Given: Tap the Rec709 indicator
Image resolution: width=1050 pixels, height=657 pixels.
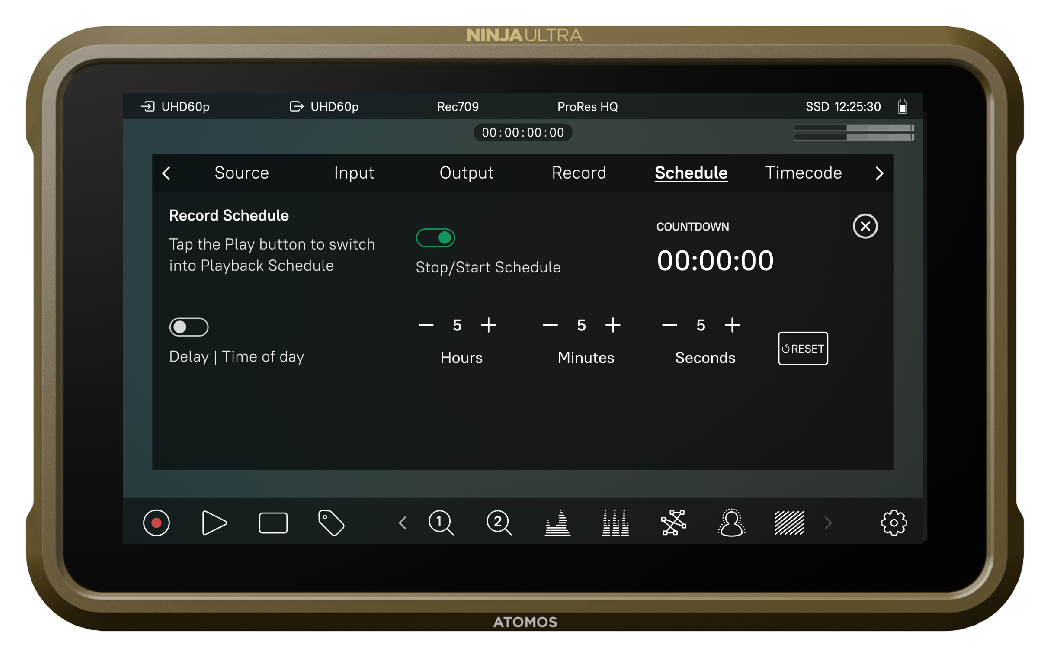Looking at the screenshot, I should pyautogui.click(x=457, y=106).
